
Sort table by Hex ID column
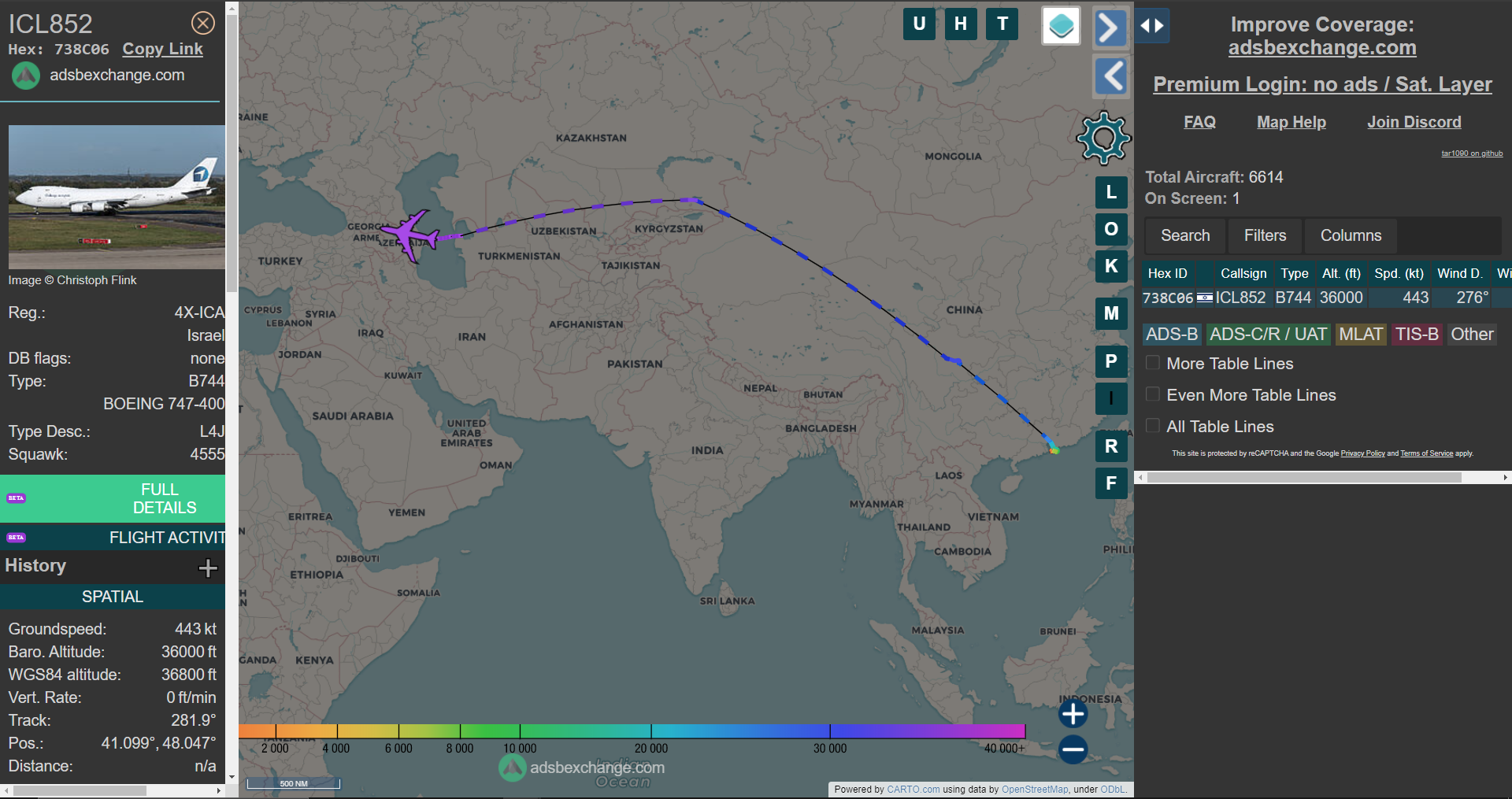coord(1168,273)
